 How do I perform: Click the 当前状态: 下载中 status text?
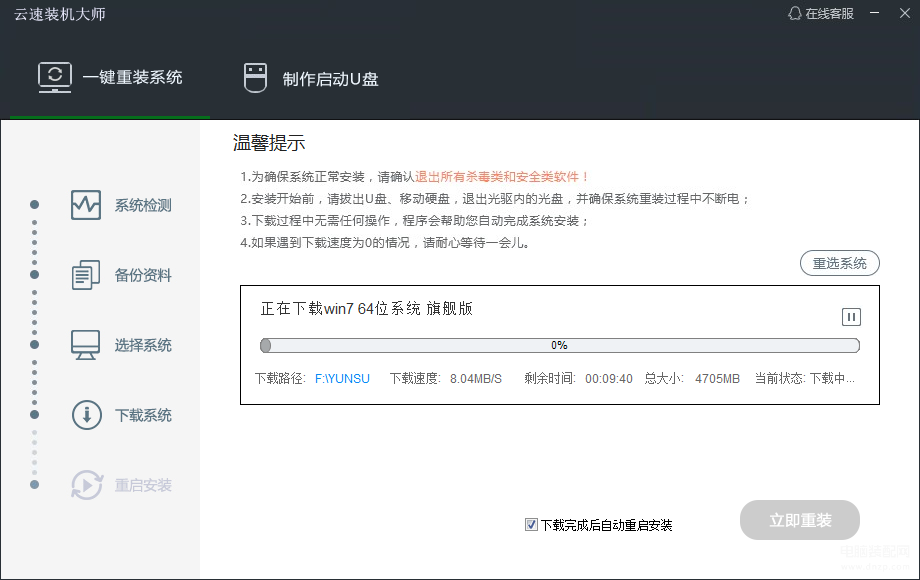coord(804,379)
